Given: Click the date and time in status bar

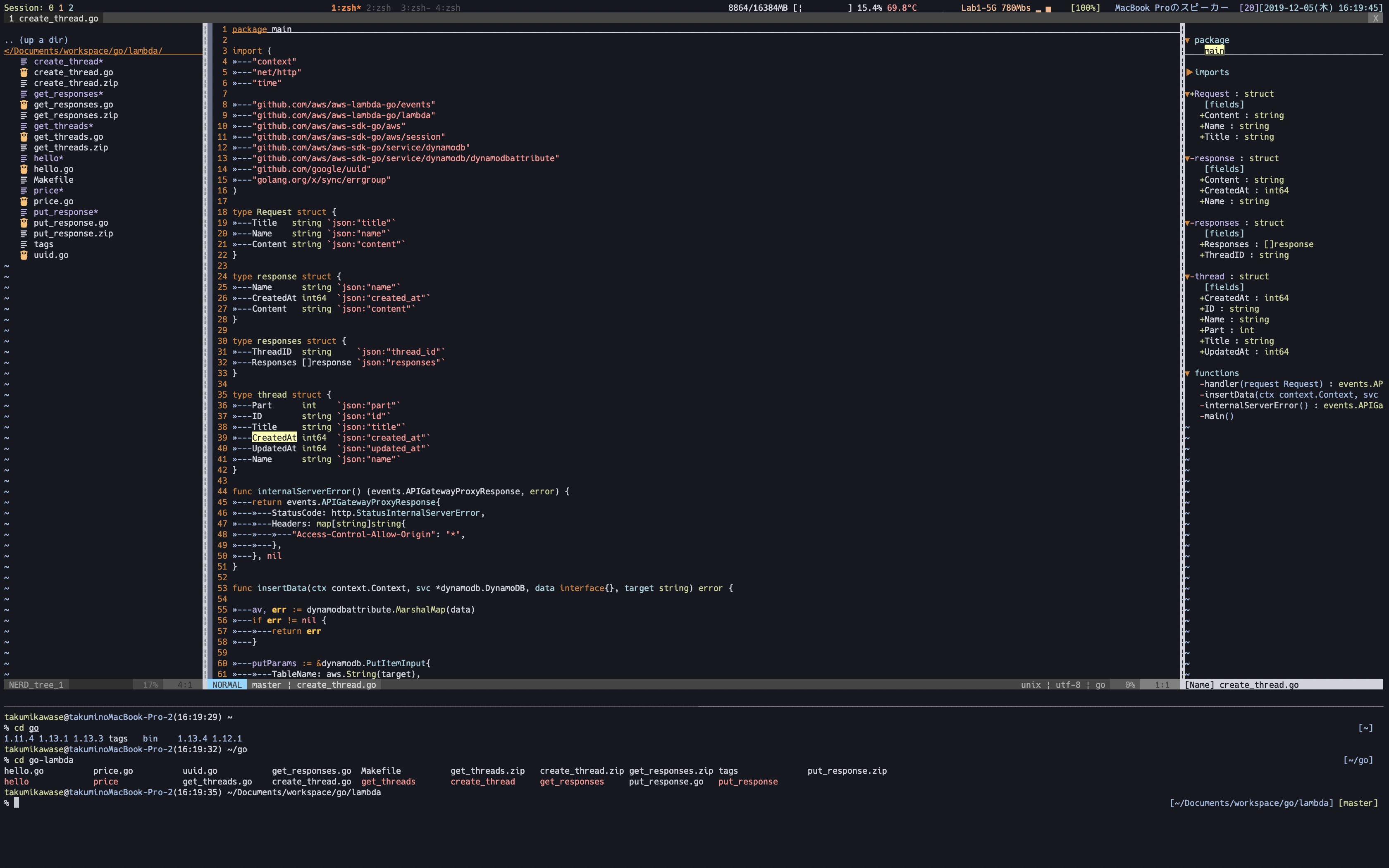Looking at the screenshot, I should click(1321, 7).
